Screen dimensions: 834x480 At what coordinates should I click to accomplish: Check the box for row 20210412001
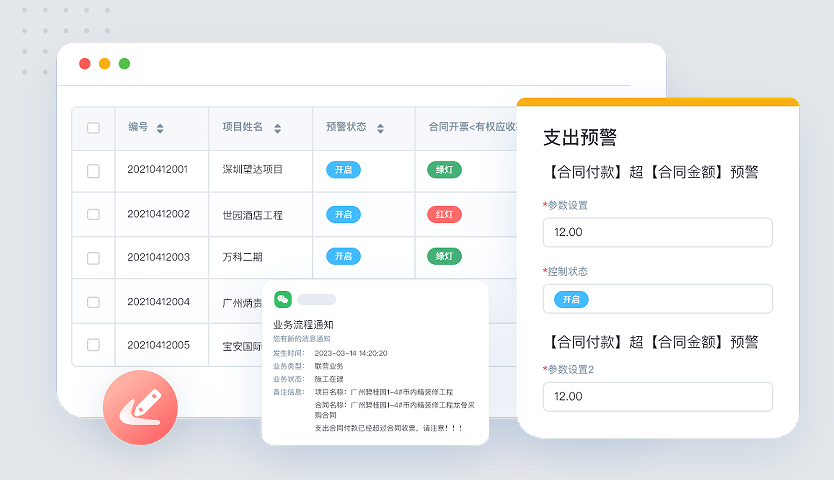click(93, 171)
